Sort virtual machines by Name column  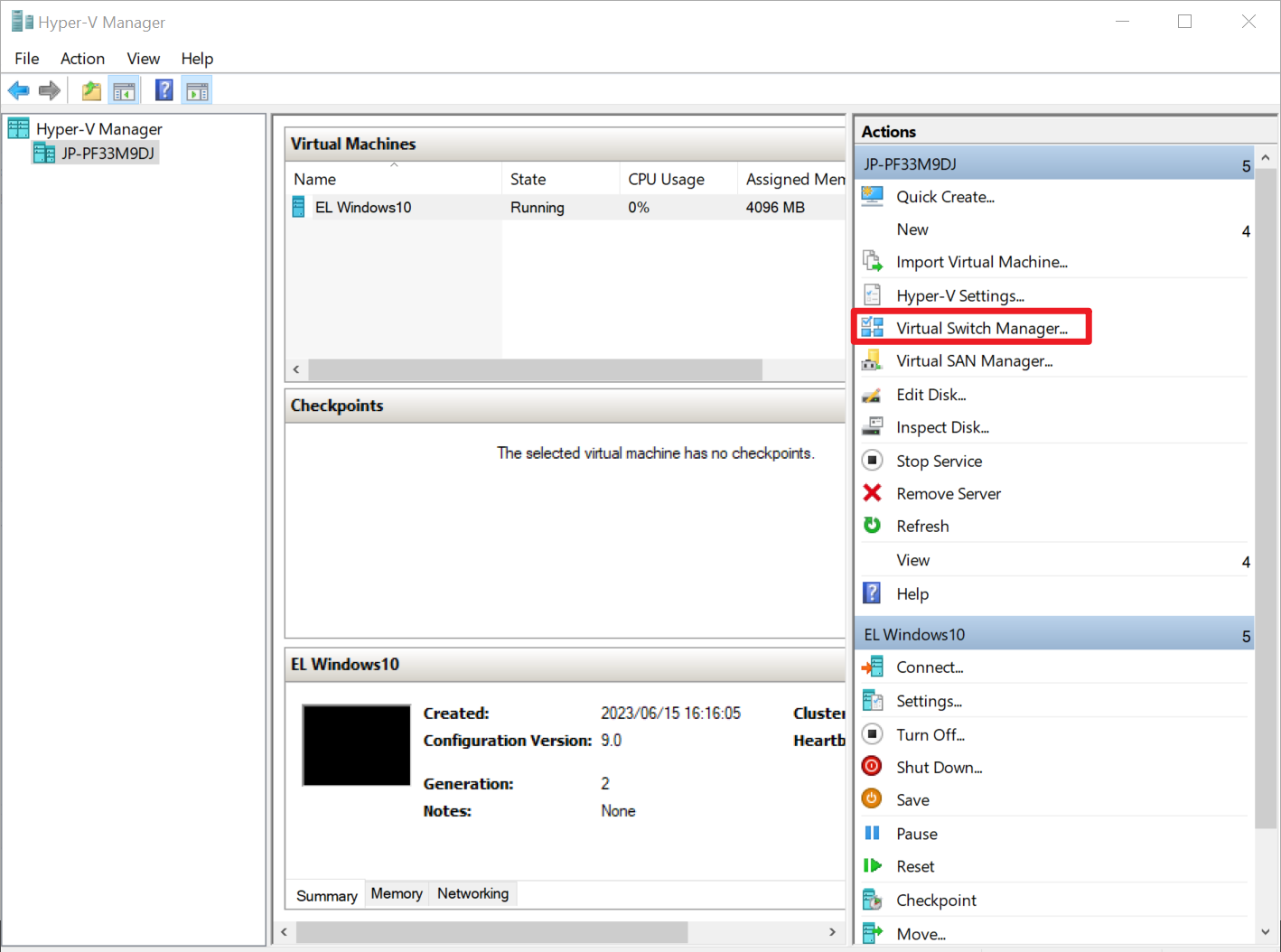tap(394, 179)
